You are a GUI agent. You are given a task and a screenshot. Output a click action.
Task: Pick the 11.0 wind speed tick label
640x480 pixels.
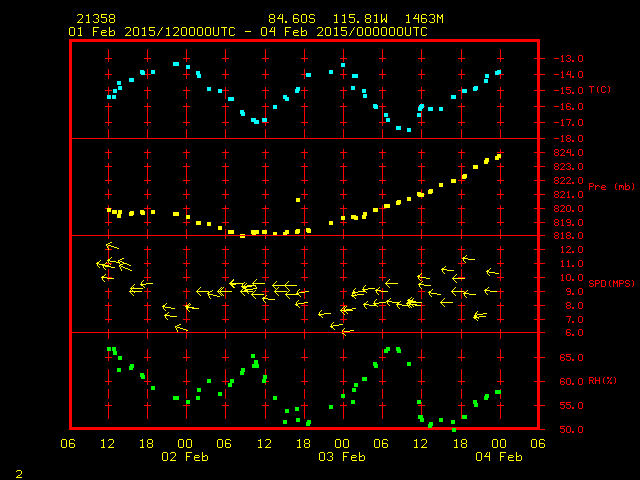(x=571, y=264)
